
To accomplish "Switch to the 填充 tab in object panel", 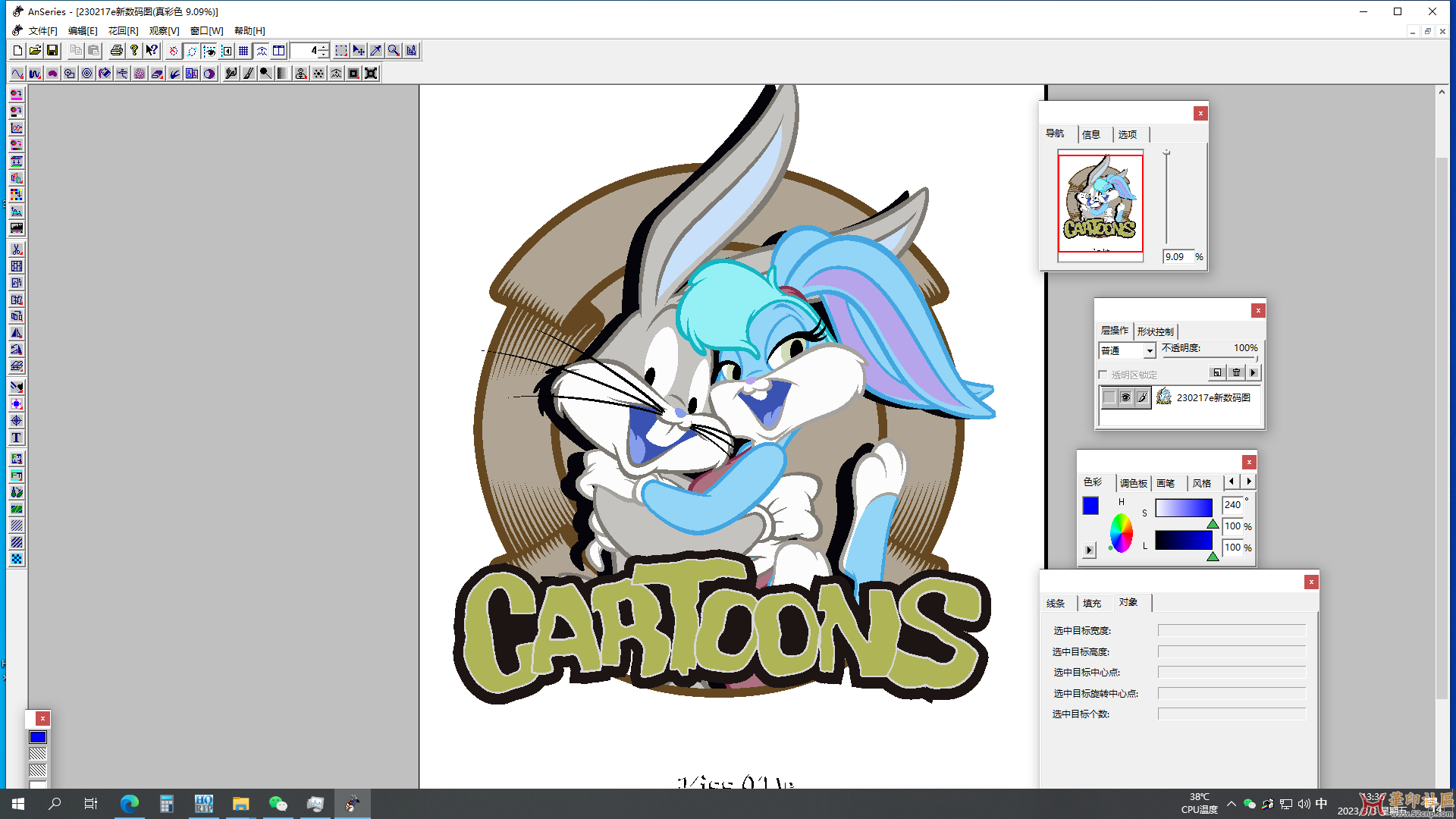I will pyautogui.click(x=1092, y=604).
